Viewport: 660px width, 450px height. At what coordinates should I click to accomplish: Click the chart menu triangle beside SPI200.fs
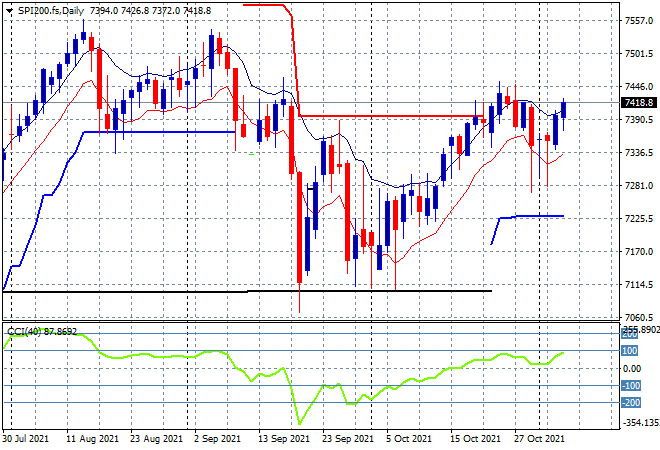[x=10, y=11]
